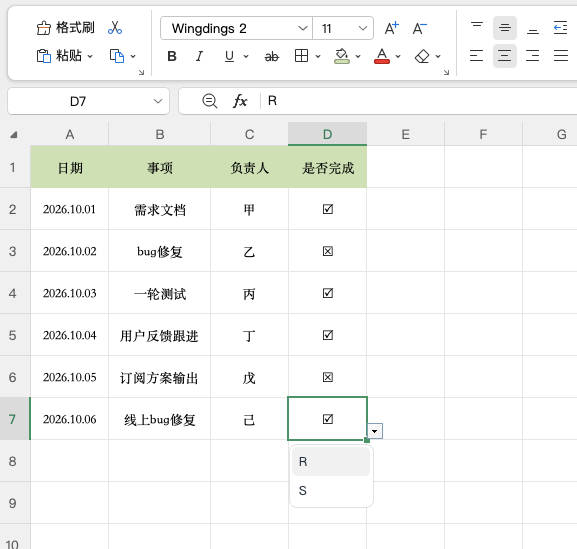The height and width of the screenshot is (549, 577).
Task: Toggle center horizontal alignment
Action: [x=505, y=56]
